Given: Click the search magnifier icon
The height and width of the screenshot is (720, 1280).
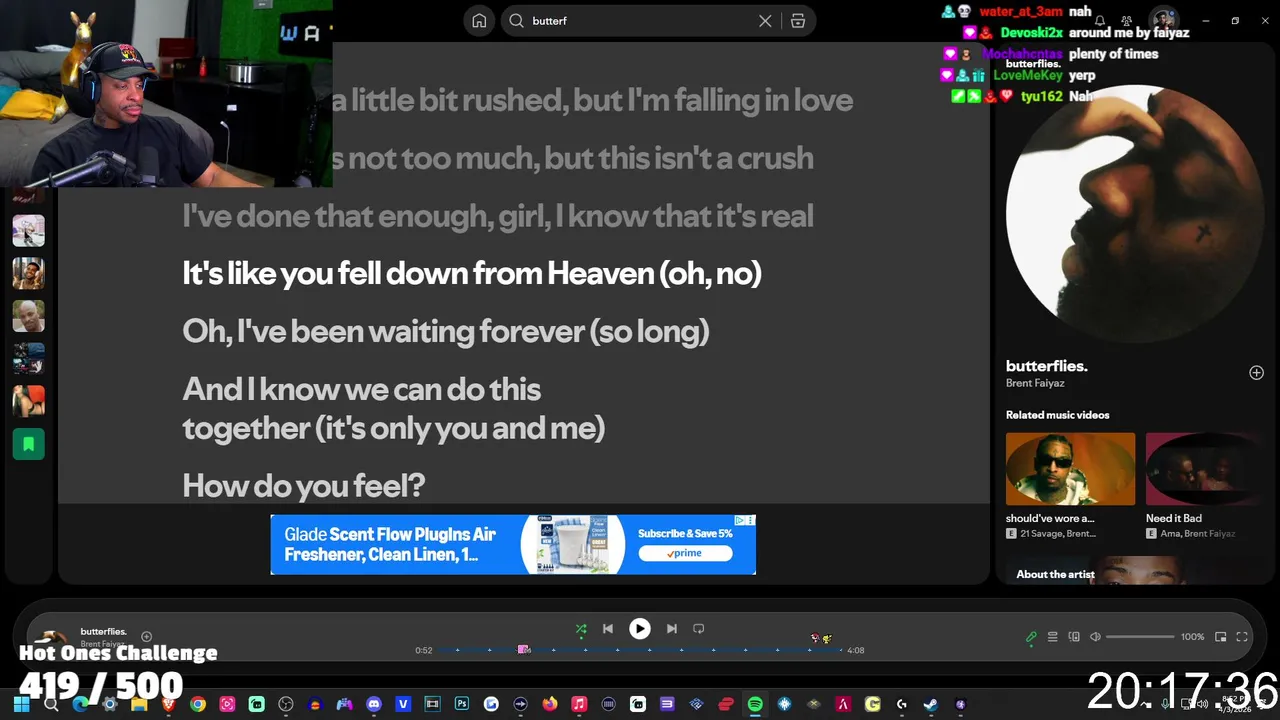Looking at the screenshot, I should click(x=516, y=21).
